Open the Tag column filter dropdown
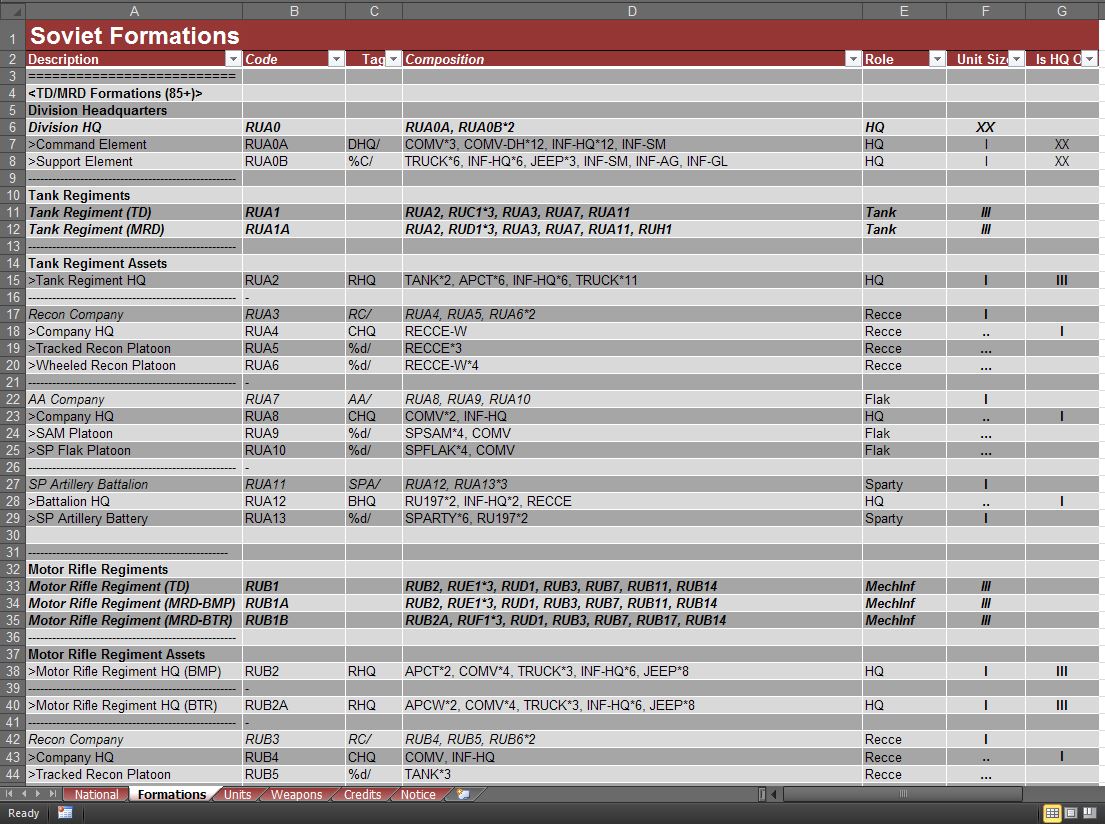 [393, 59]
